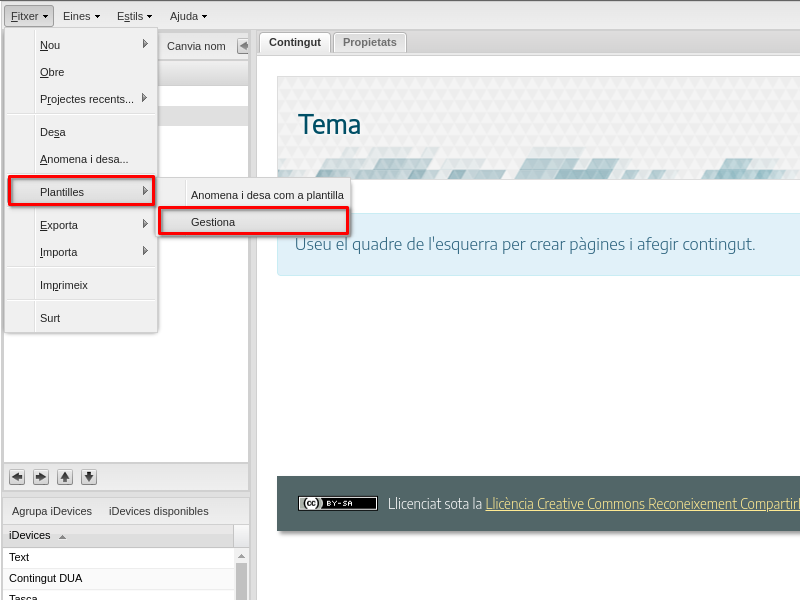Click the move page up arrow icon
800x600 pixels.
pos(64,477)
